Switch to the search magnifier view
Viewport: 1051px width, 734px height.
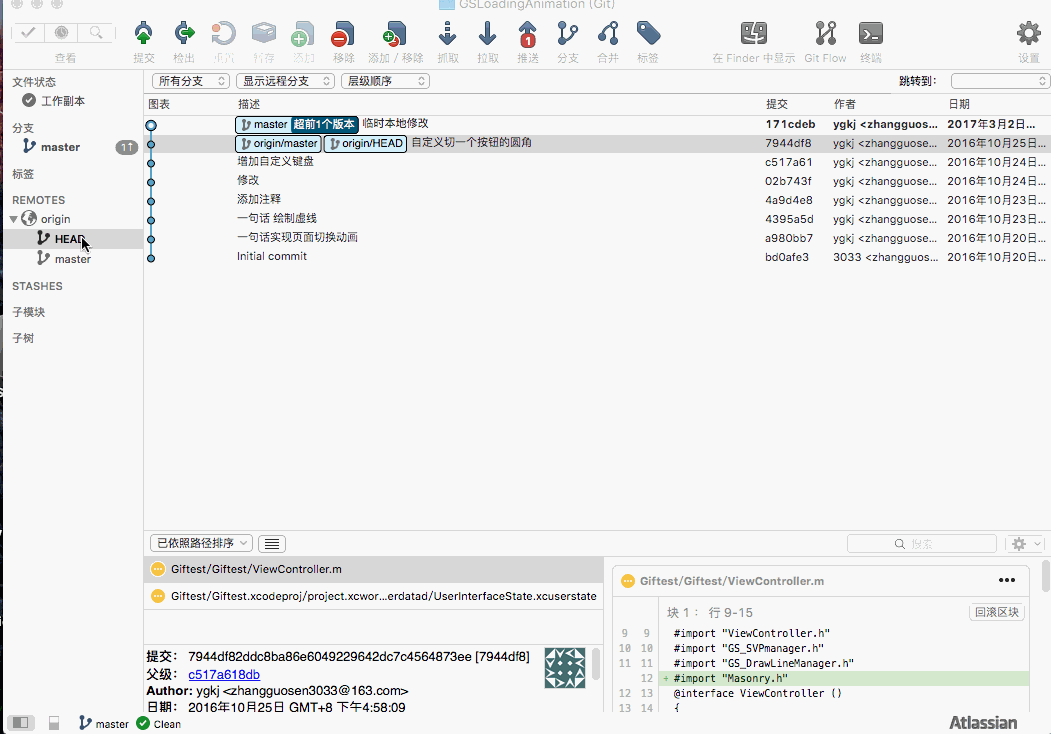[x=96, y=32]
